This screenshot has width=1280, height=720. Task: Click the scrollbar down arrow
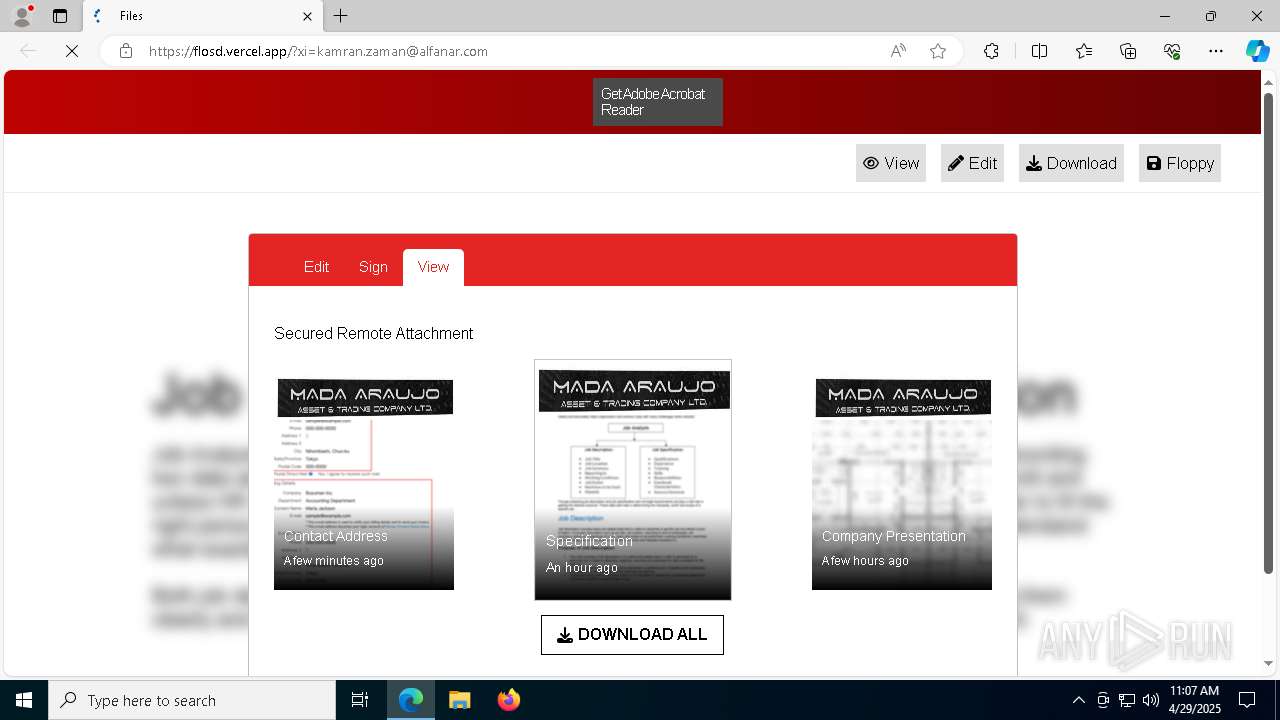(1269, 663)
